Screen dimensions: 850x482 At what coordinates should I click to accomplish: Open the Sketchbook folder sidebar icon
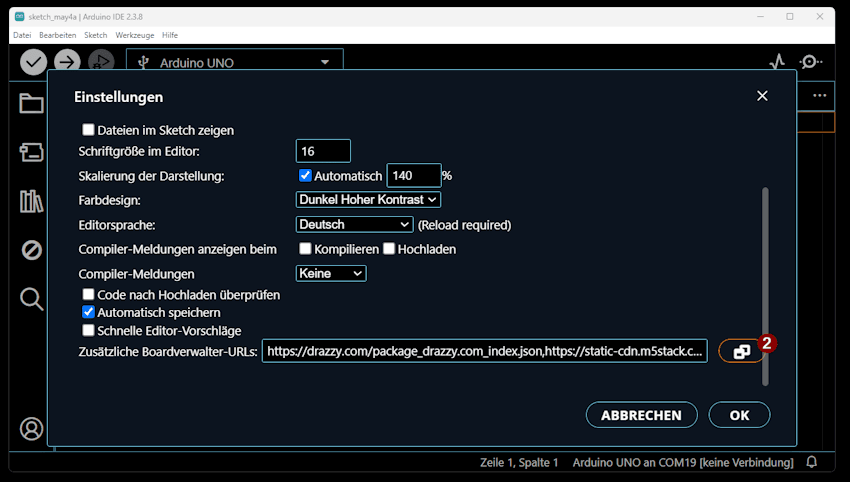click(x=31, y=103)
